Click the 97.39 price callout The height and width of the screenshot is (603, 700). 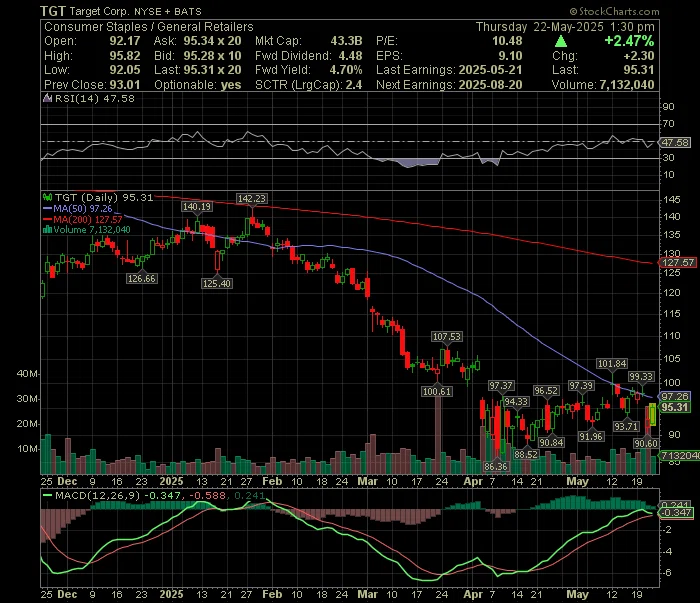580,386
